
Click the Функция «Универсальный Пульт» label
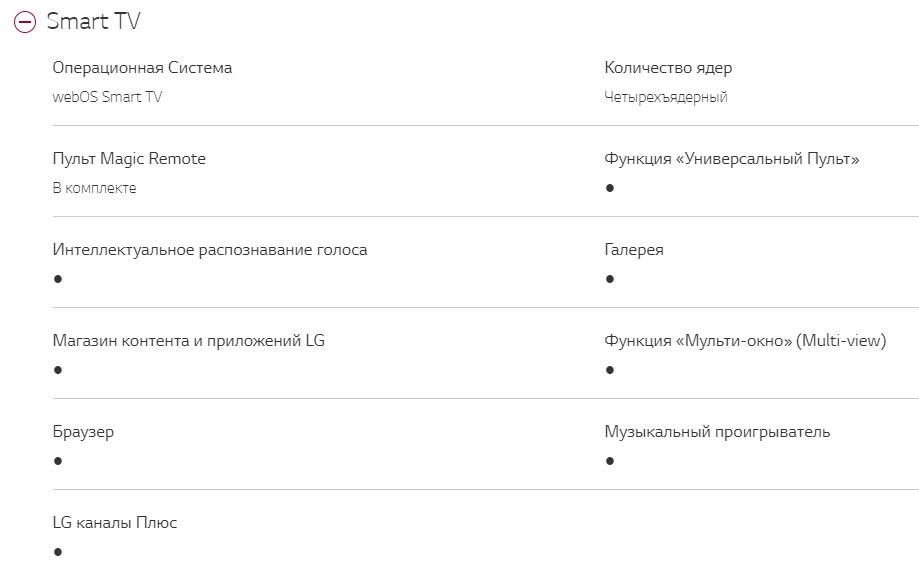point(732,159)
